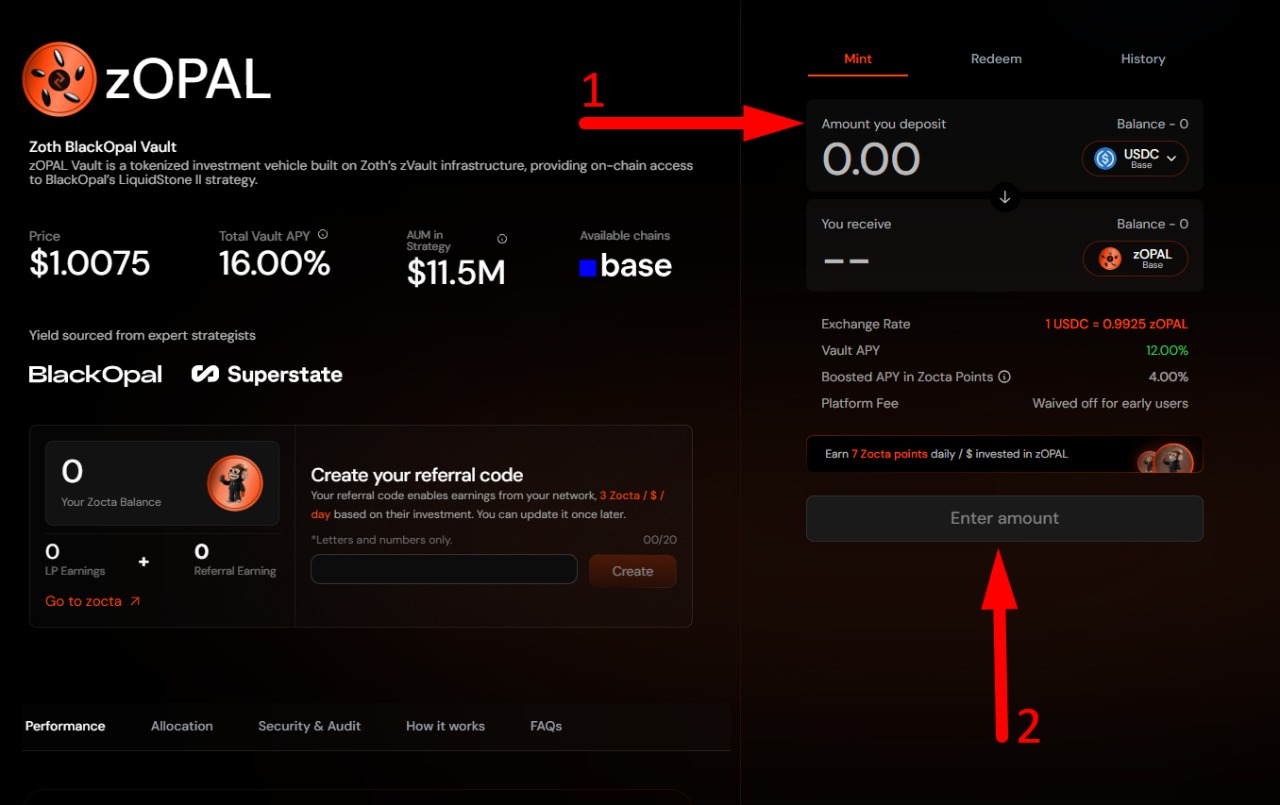
Task: Click the deposit amount 0.00 field
Action: click(871, 160)
